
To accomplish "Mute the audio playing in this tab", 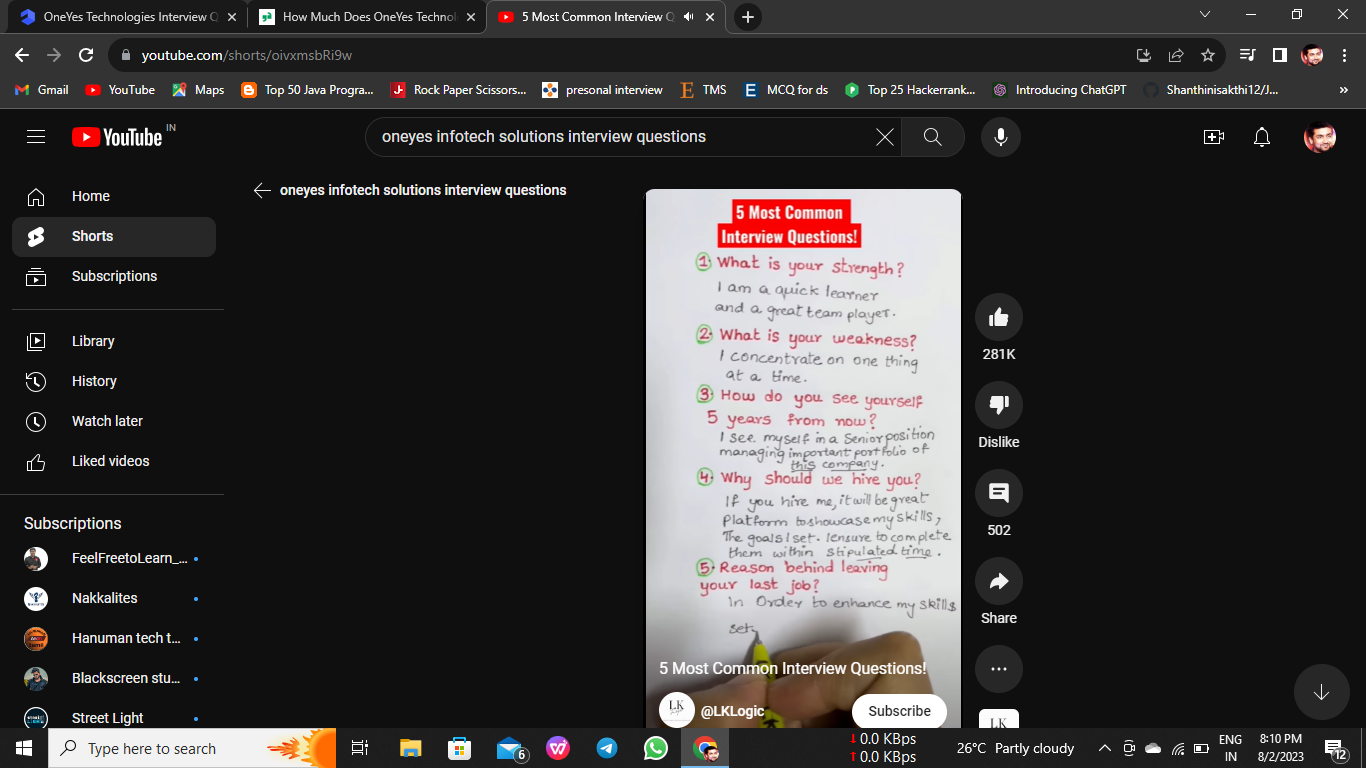I will [689, 17].
